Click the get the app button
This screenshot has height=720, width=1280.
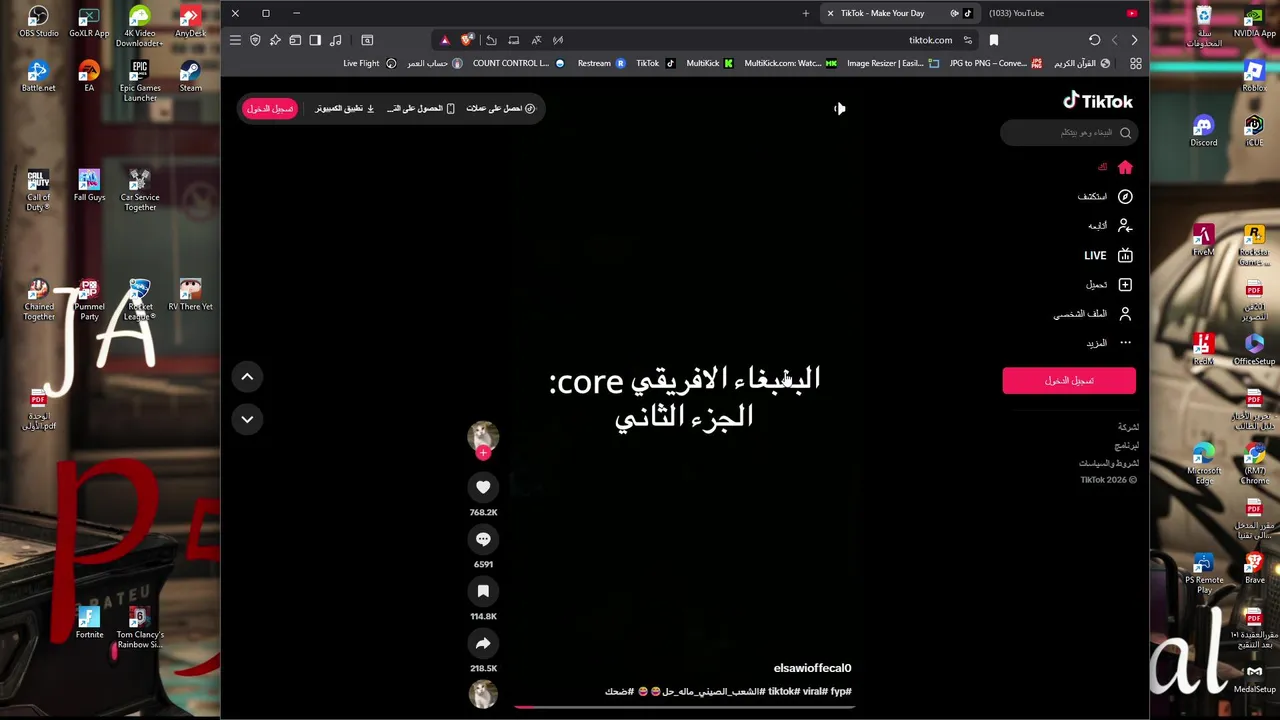[421, 108]
